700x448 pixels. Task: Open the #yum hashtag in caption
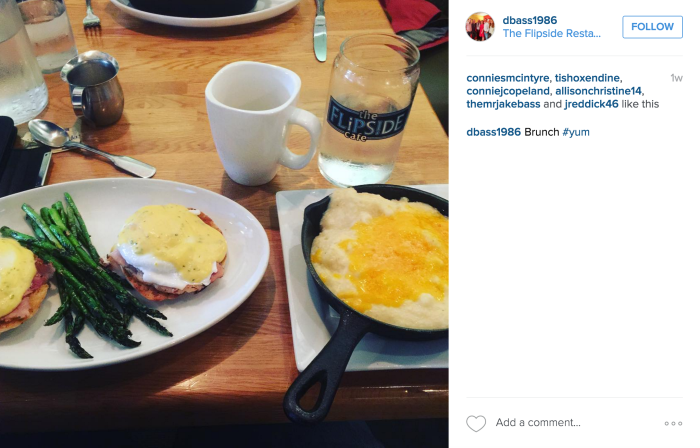576,132
